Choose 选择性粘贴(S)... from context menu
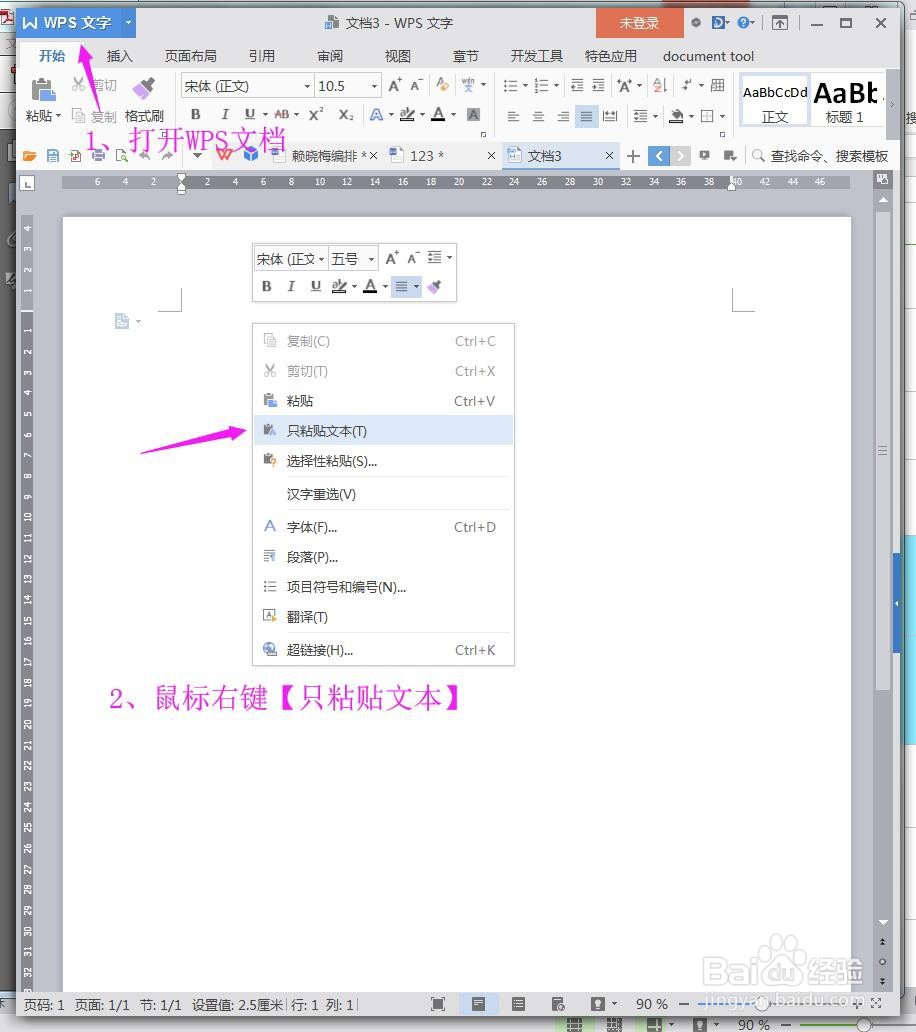 click(x=383, y=461)
